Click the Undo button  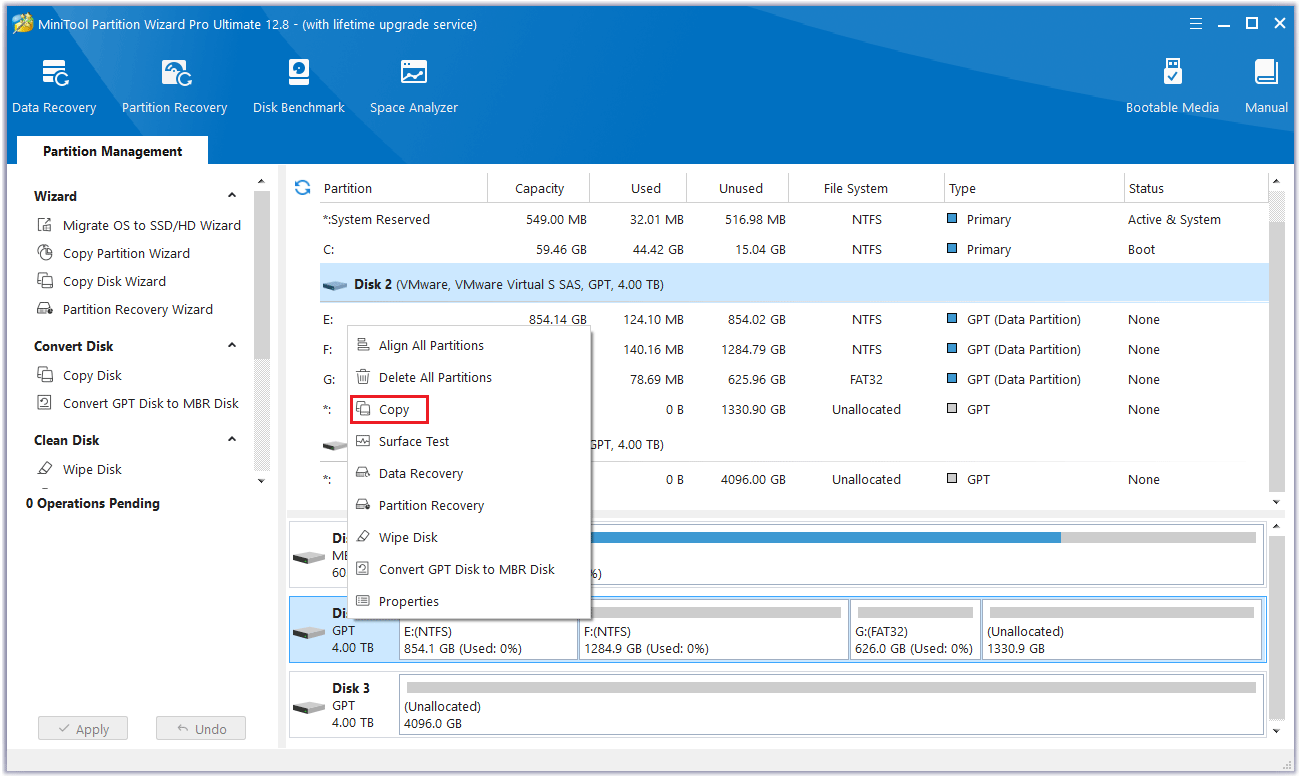click(201, 729)
